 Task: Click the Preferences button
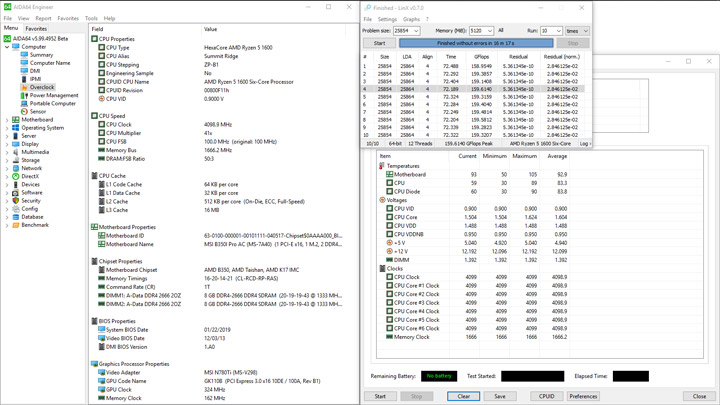[583, 396]
